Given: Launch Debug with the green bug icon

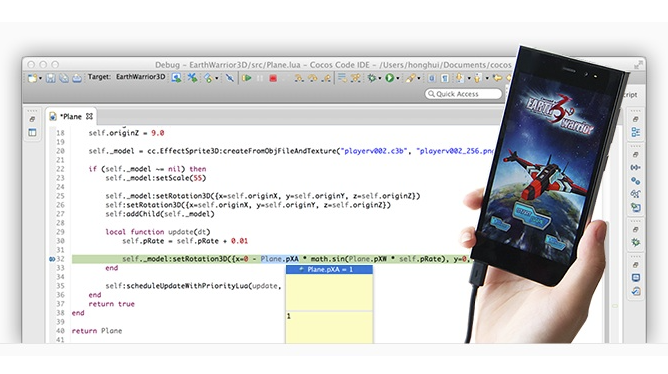Looking at the screenshot, I should tap(372, 78).
